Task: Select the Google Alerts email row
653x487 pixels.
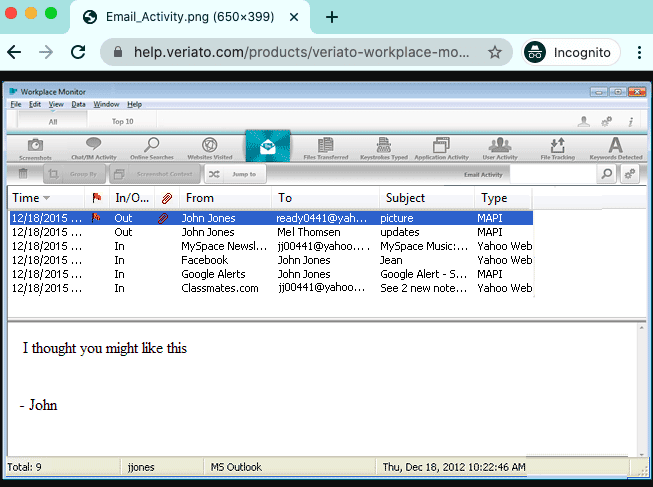Action: coord(271,274)
